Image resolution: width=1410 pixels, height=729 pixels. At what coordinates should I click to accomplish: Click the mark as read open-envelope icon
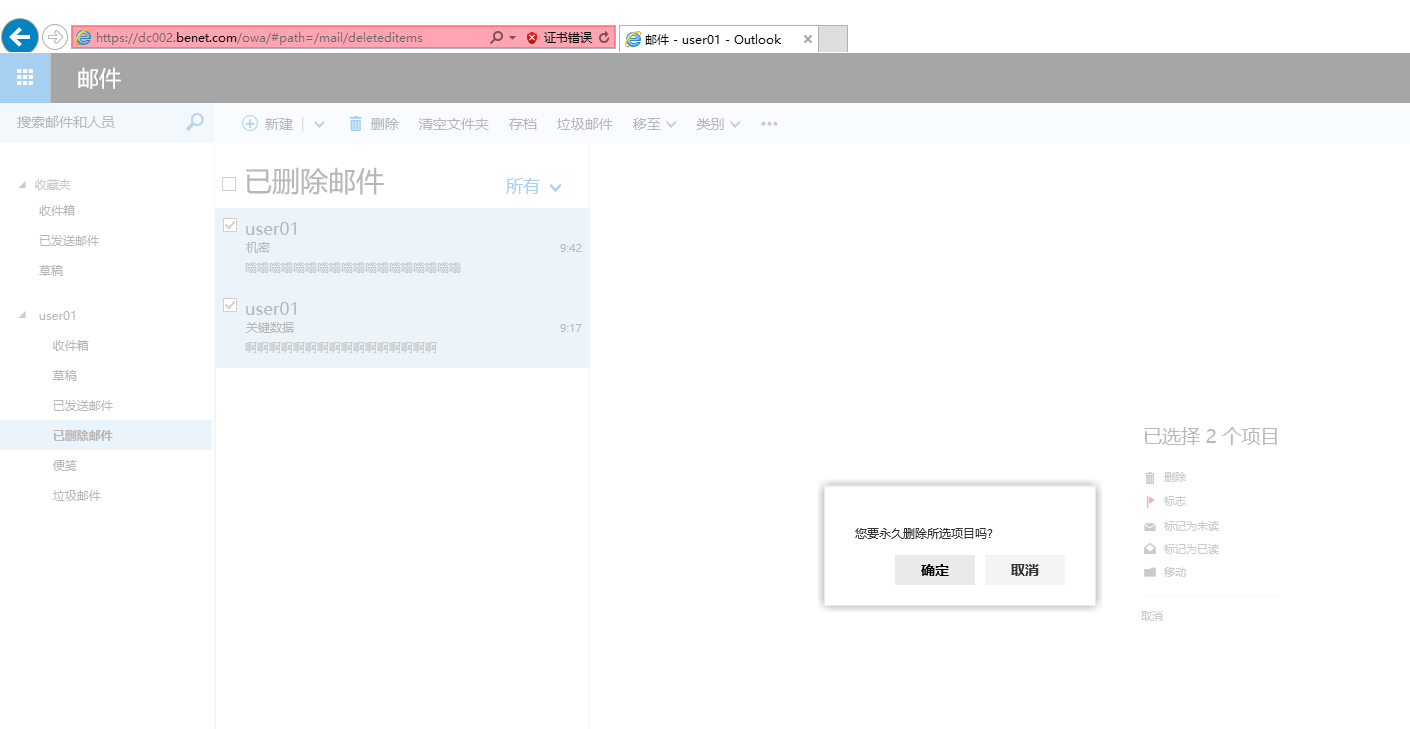pyautogui.click(x=1150, y=549)
